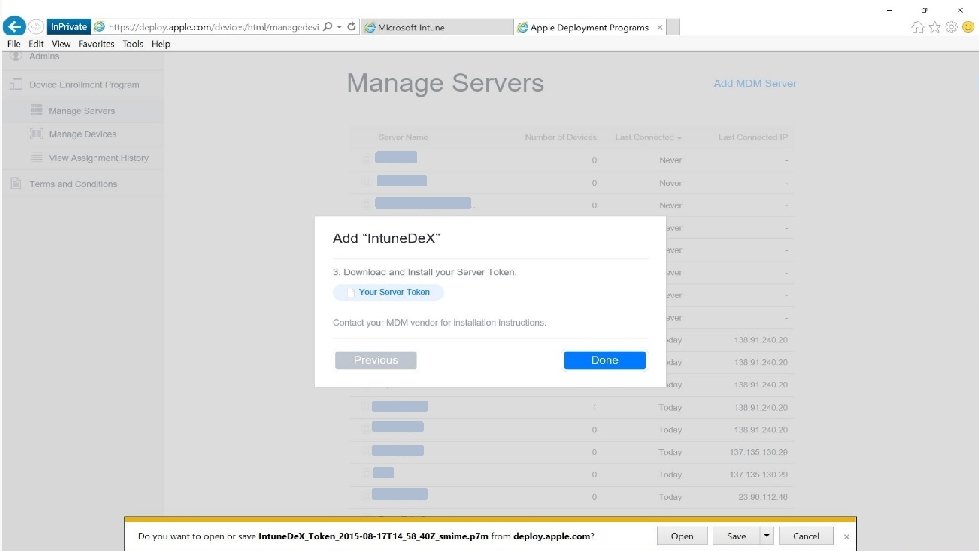Close the Apple Deployment Programs tab
This screenshot has width=979, height=551.
659,27
